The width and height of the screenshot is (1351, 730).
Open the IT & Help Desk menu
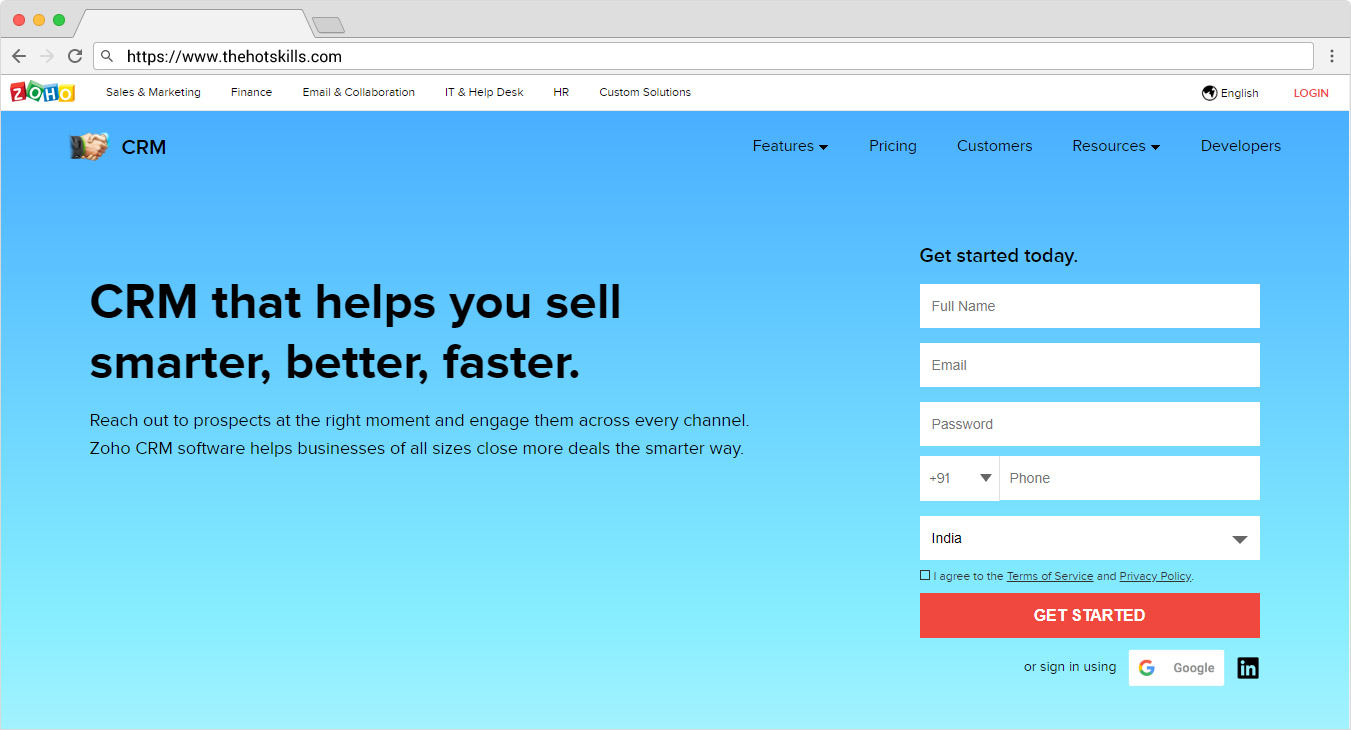tap(484, 92)
